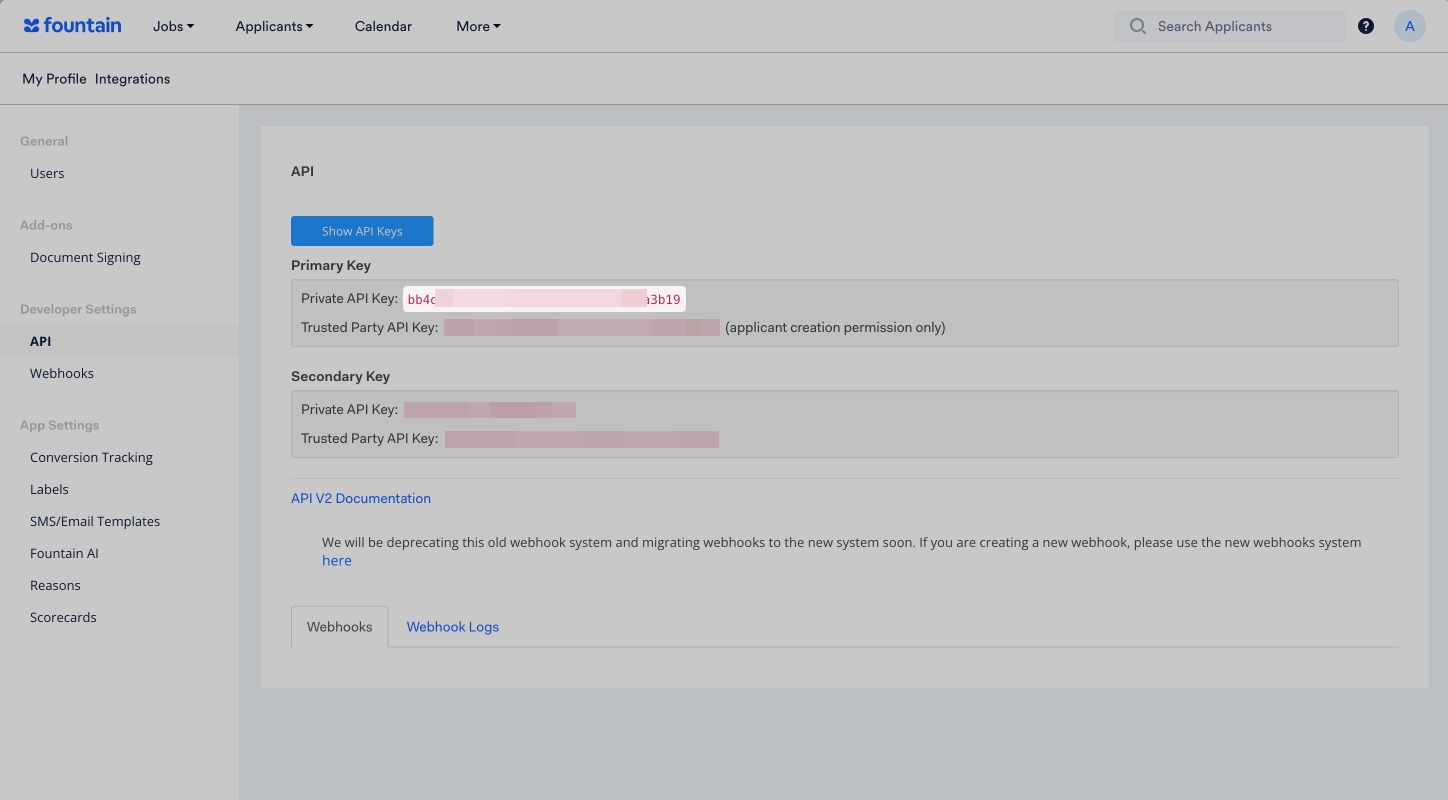Open Document Signing settings

pyautogui.click(x=85, y=257)
